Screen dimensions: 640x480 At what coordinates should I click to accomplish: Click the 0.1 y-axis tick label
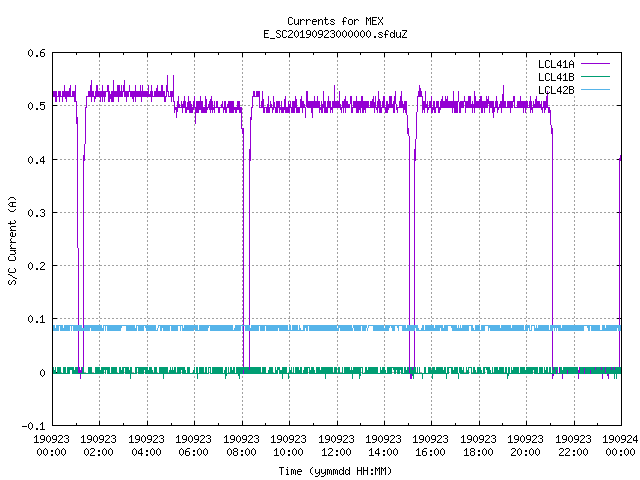(x=36, y=319)
